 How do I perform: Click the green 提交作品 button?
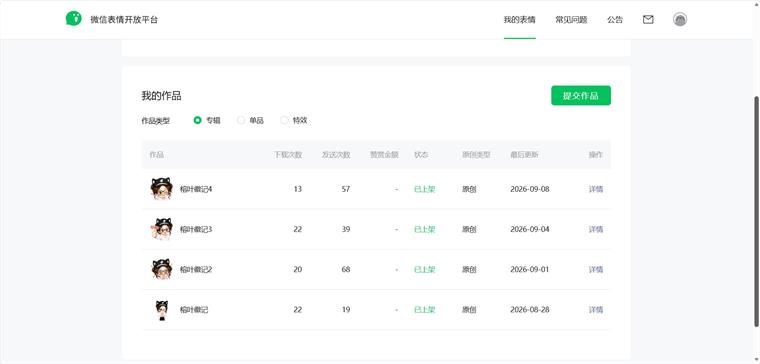[581, 95]
